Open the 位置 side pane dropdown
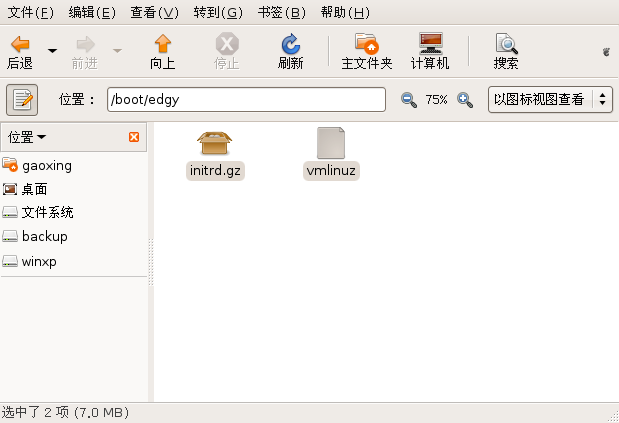Screen dimensions: 619x423 pos(27,137)
